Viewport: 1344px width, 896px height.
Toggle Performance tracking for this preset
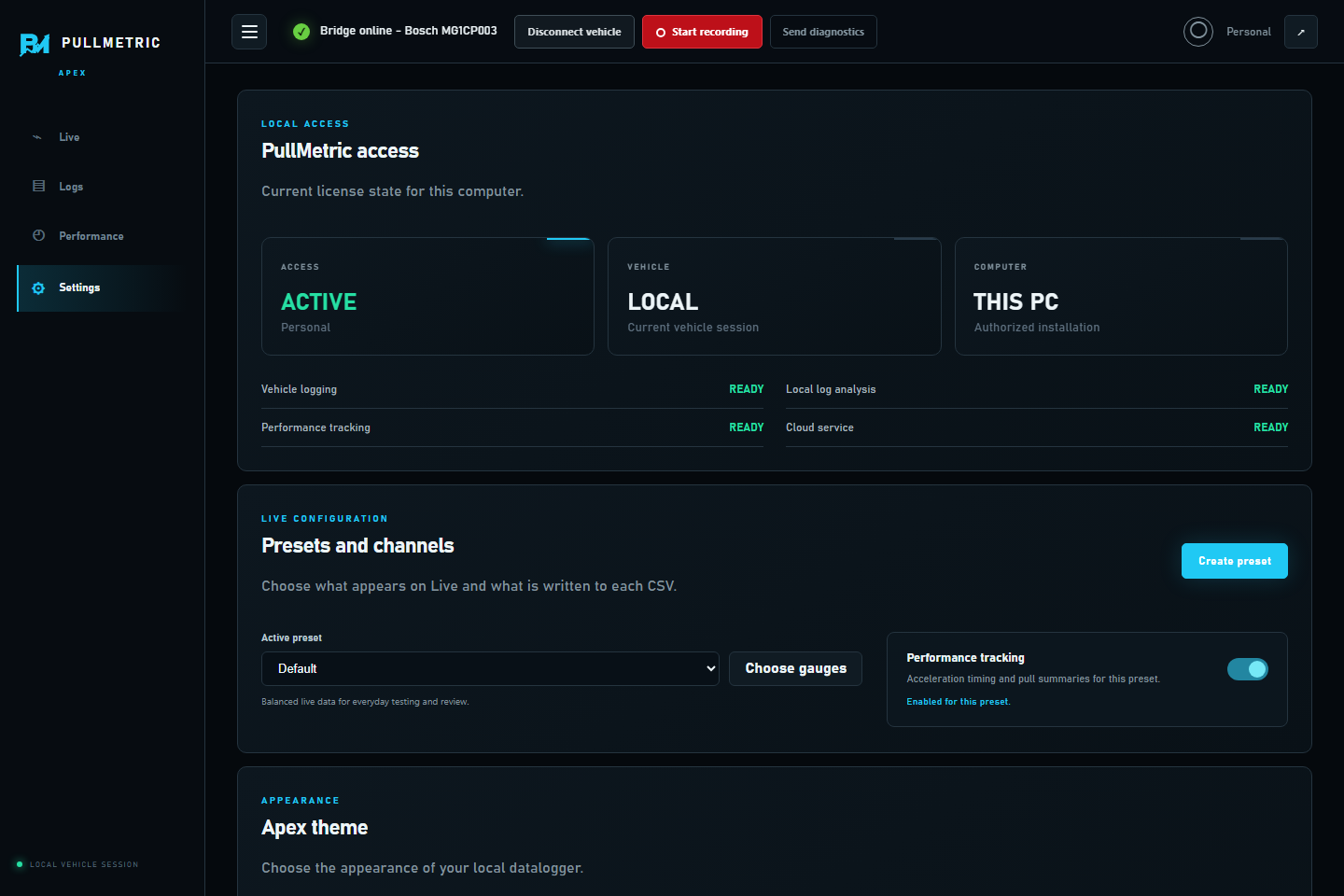click(1248, 669)
